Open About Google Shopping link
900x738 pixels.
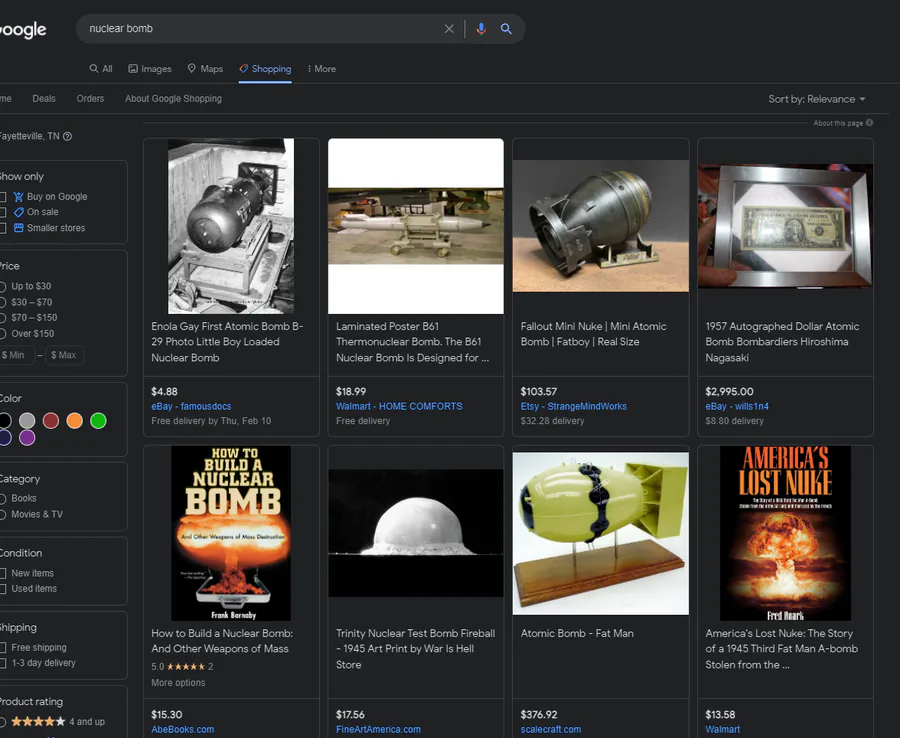(173, 99)
